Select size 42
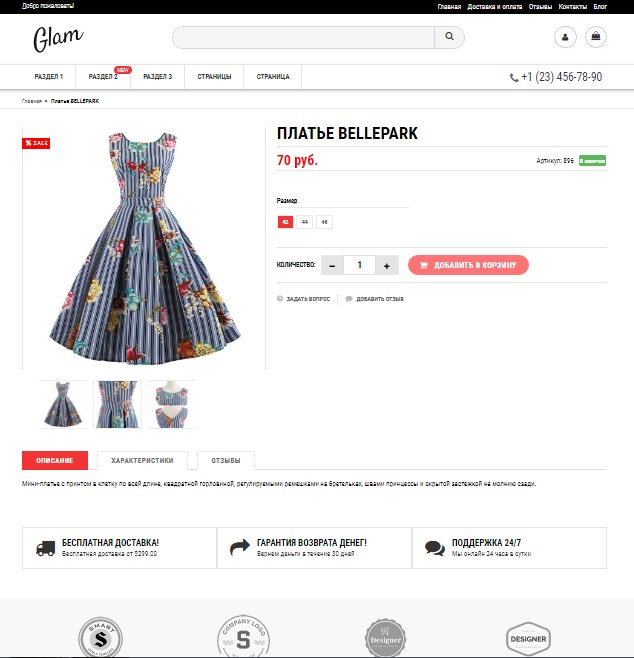 (285, 222)
